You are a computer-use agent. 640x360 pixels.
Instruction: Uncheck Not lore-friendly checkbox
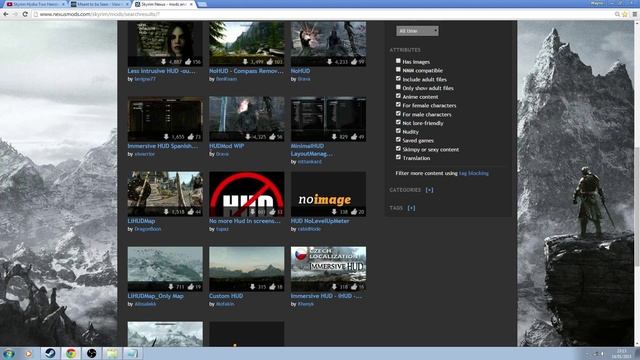click(x=398, y=122)
